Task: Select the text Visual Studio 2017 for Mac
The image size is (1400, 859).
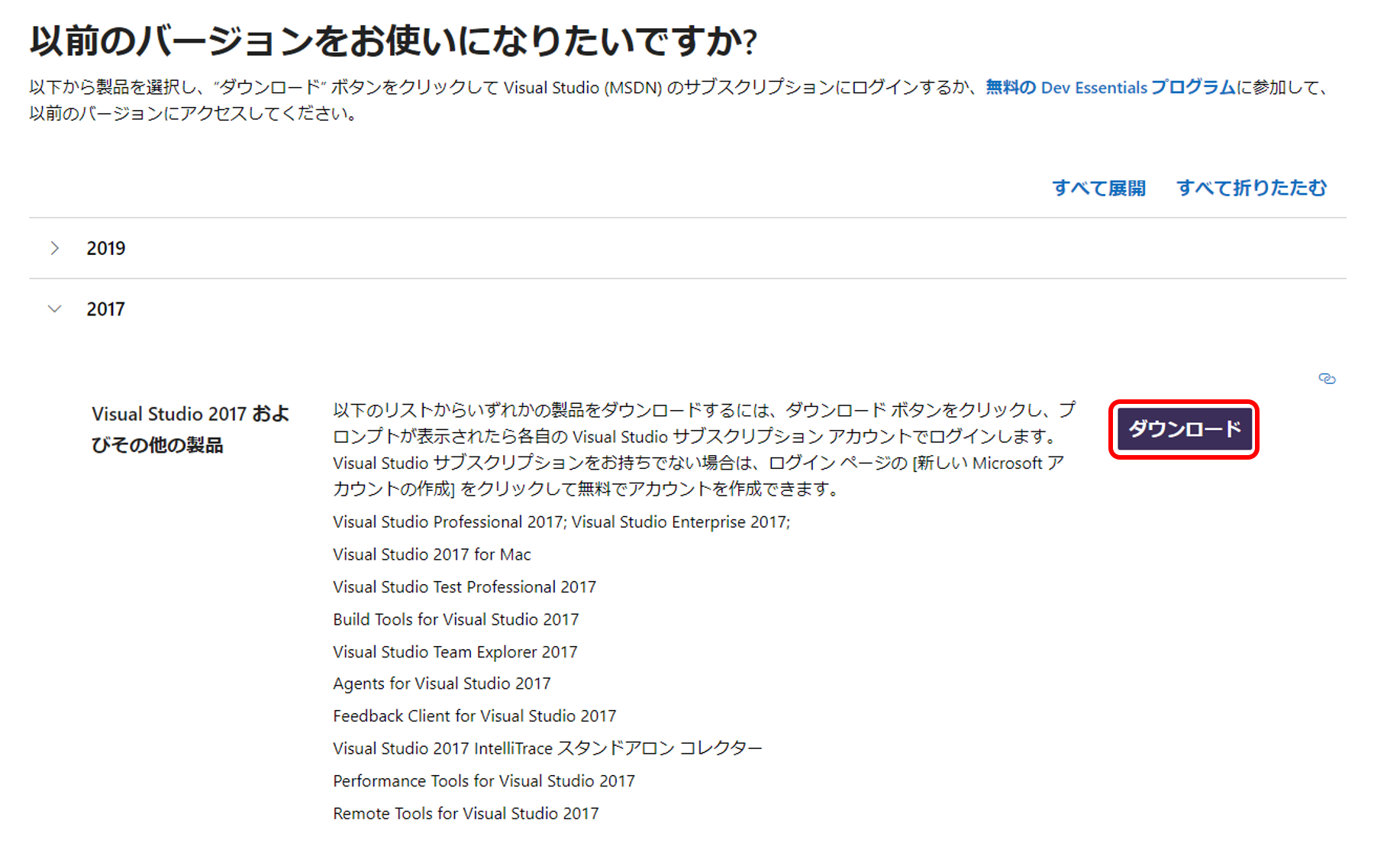Action: point(432,554)
